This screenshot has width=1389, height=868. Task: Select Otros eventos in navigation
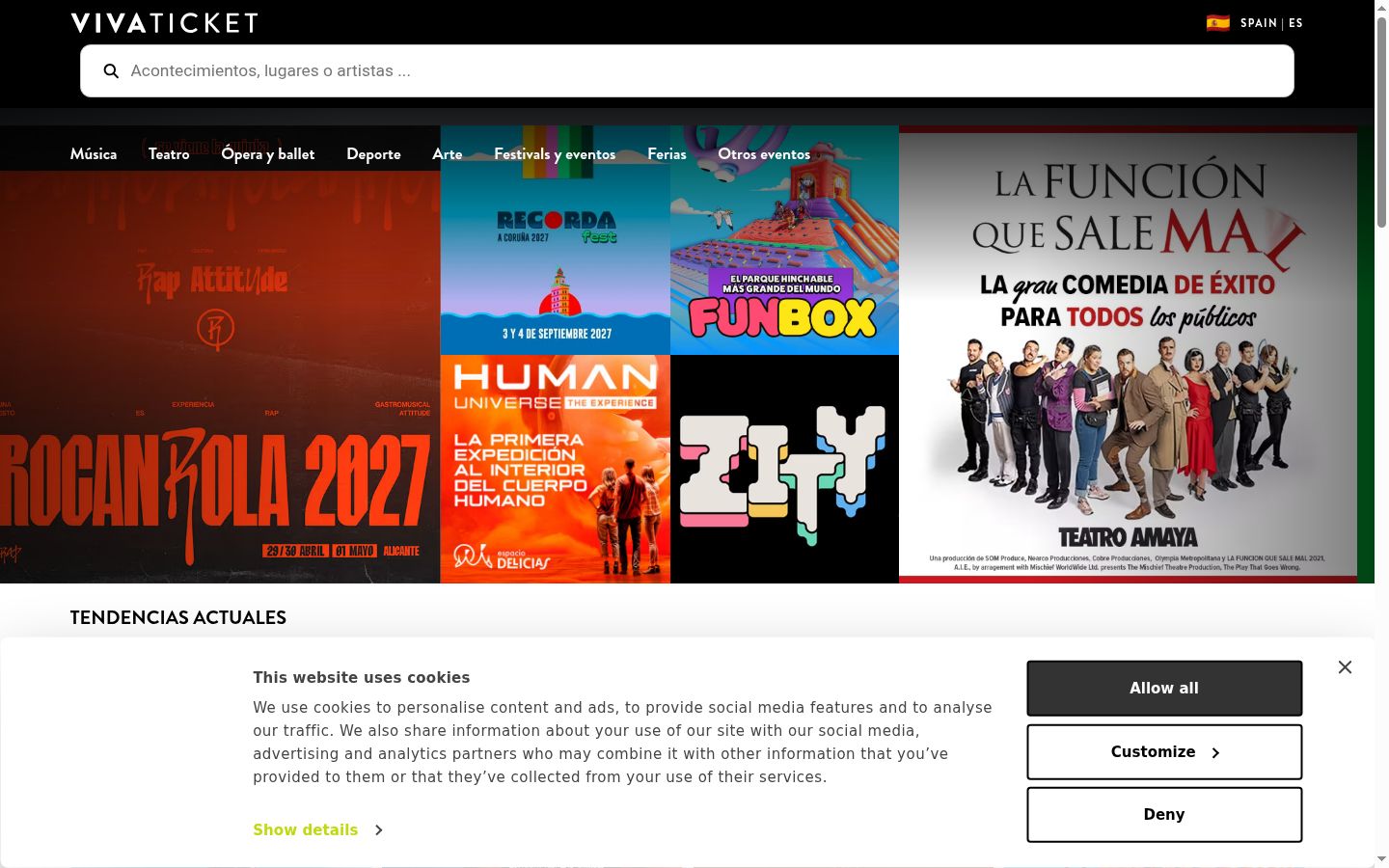[764, 154]
